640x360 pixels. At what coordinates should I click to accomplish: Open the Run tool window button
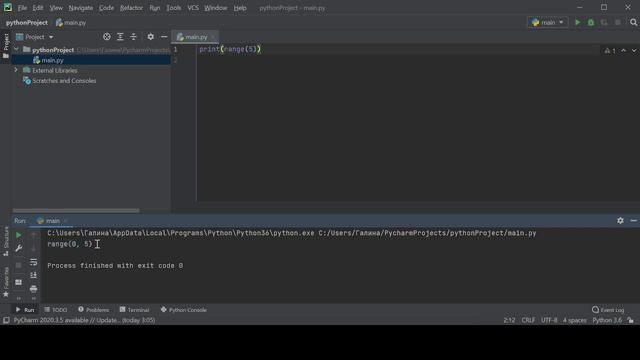[25, 310]
